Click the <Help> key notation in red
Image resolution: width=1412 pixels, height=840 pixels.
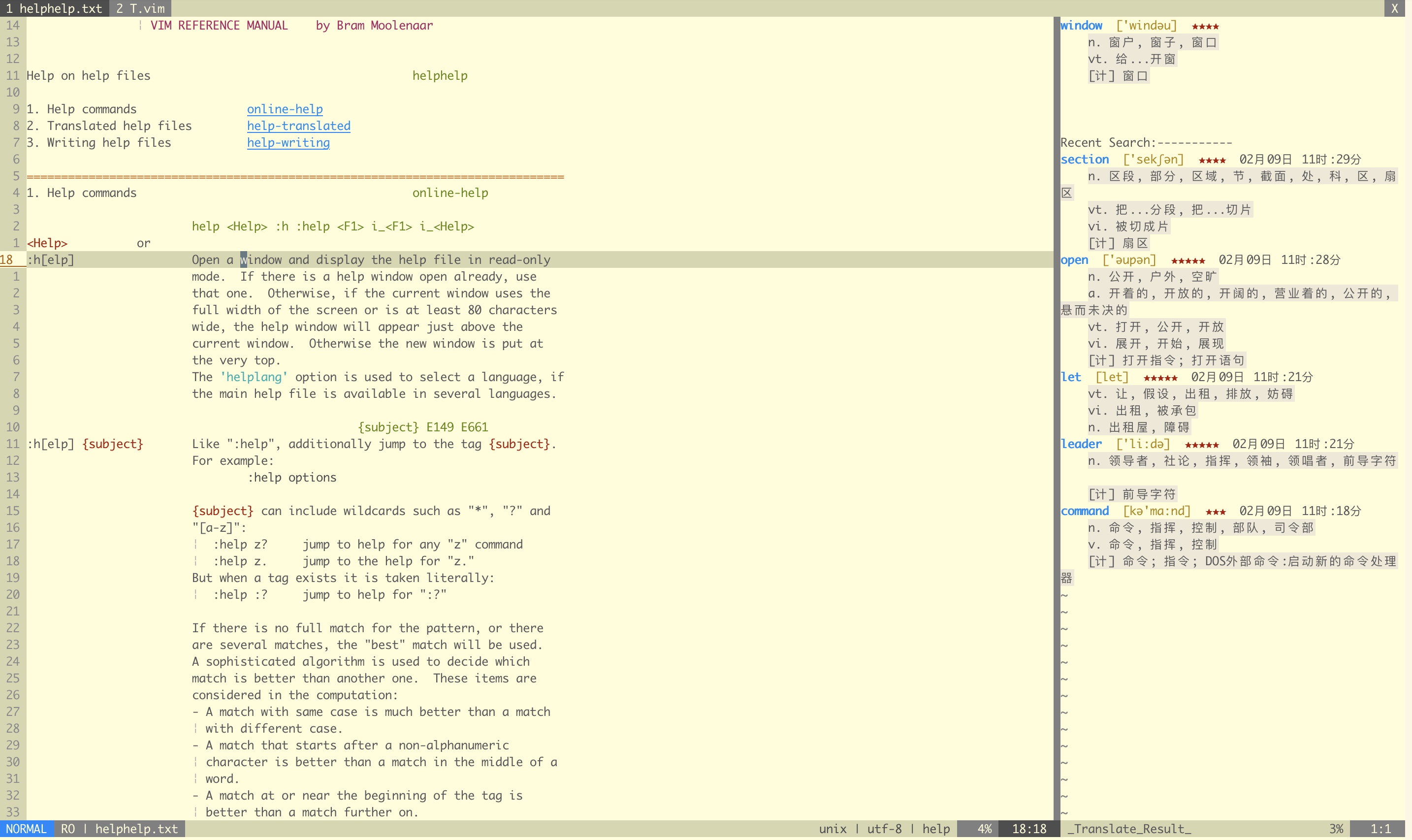click(x=47, y=243)
